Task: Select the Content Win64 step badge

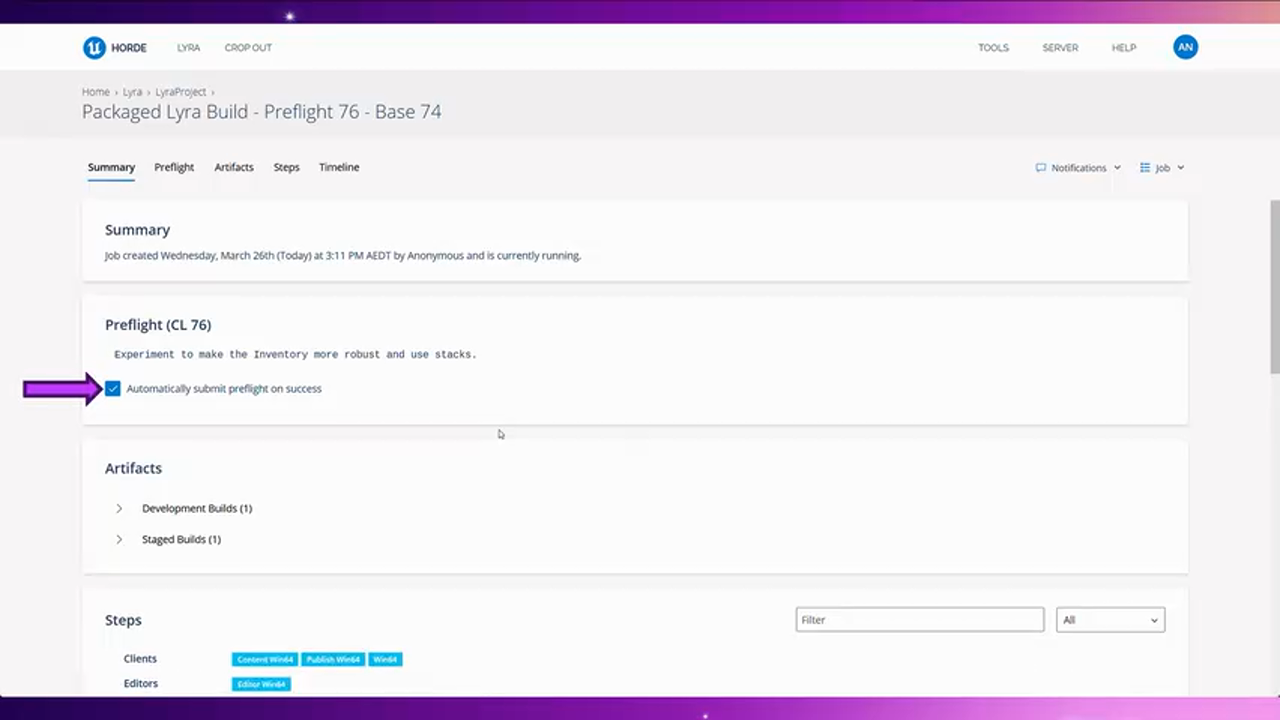Action: (264, 659)
